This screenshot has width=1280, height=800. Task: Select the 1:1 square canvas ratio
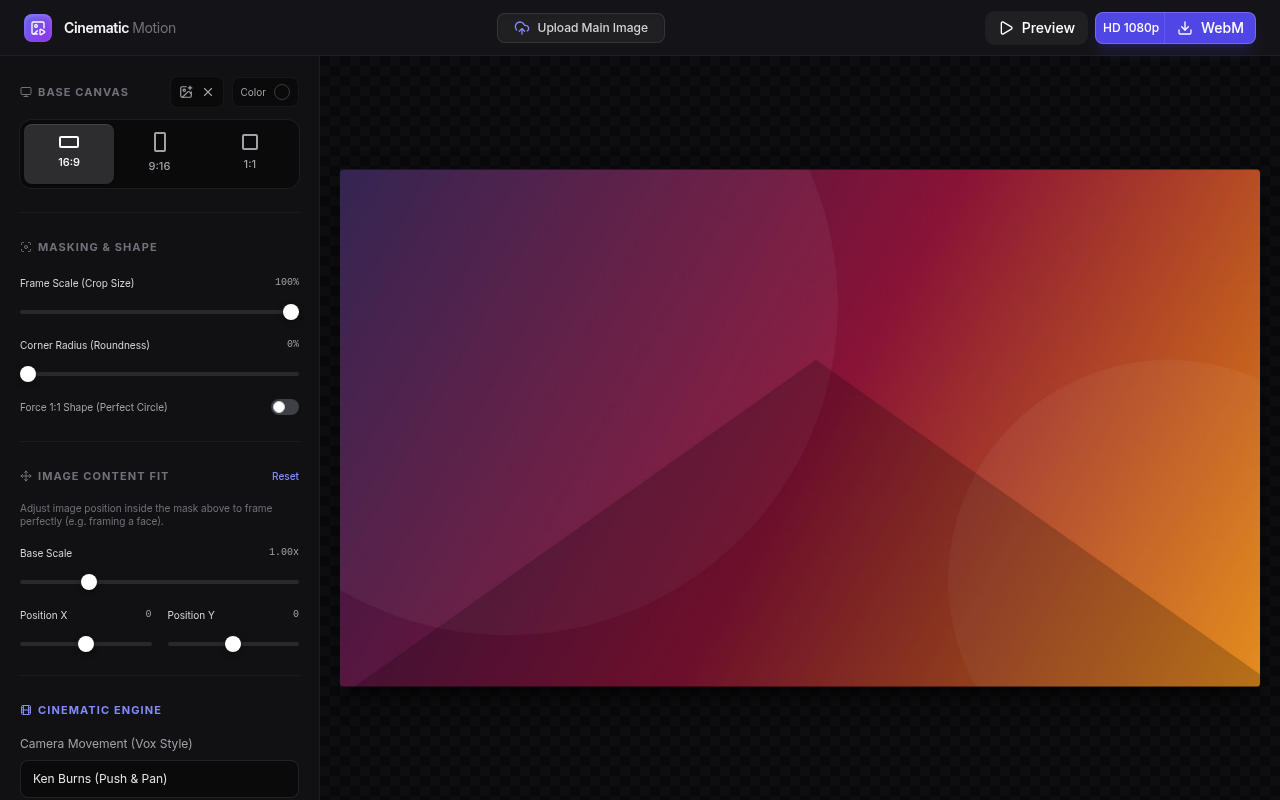(x=250, y=154)
